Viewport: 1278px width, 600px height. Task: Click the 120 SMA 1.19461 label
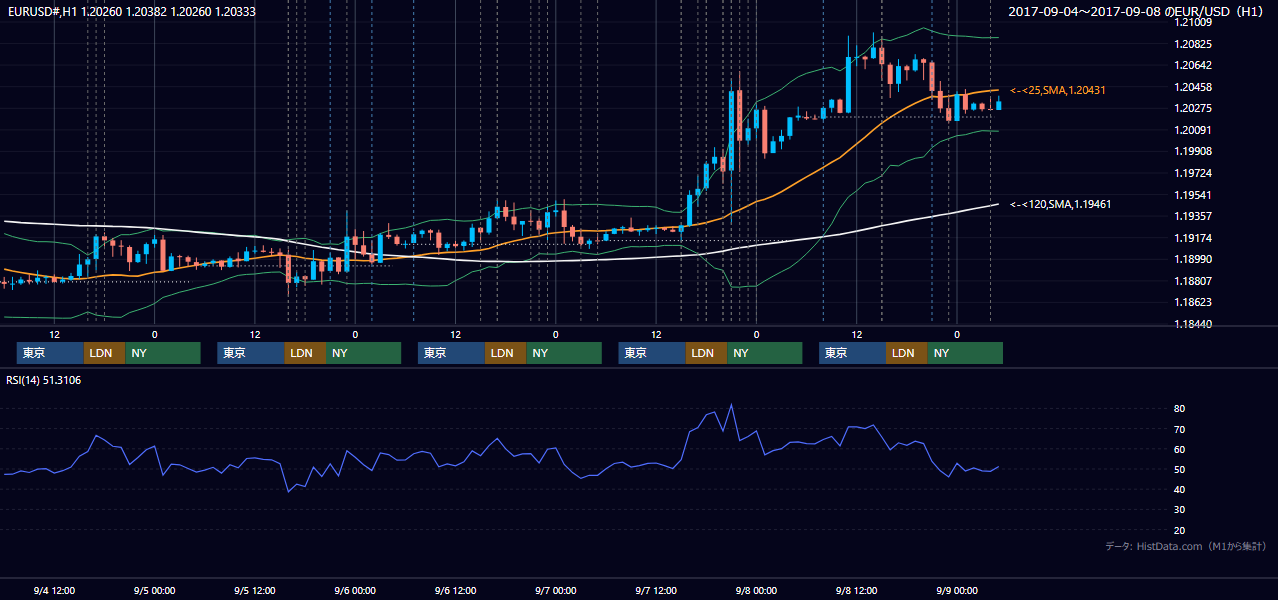pos(1061,204)
